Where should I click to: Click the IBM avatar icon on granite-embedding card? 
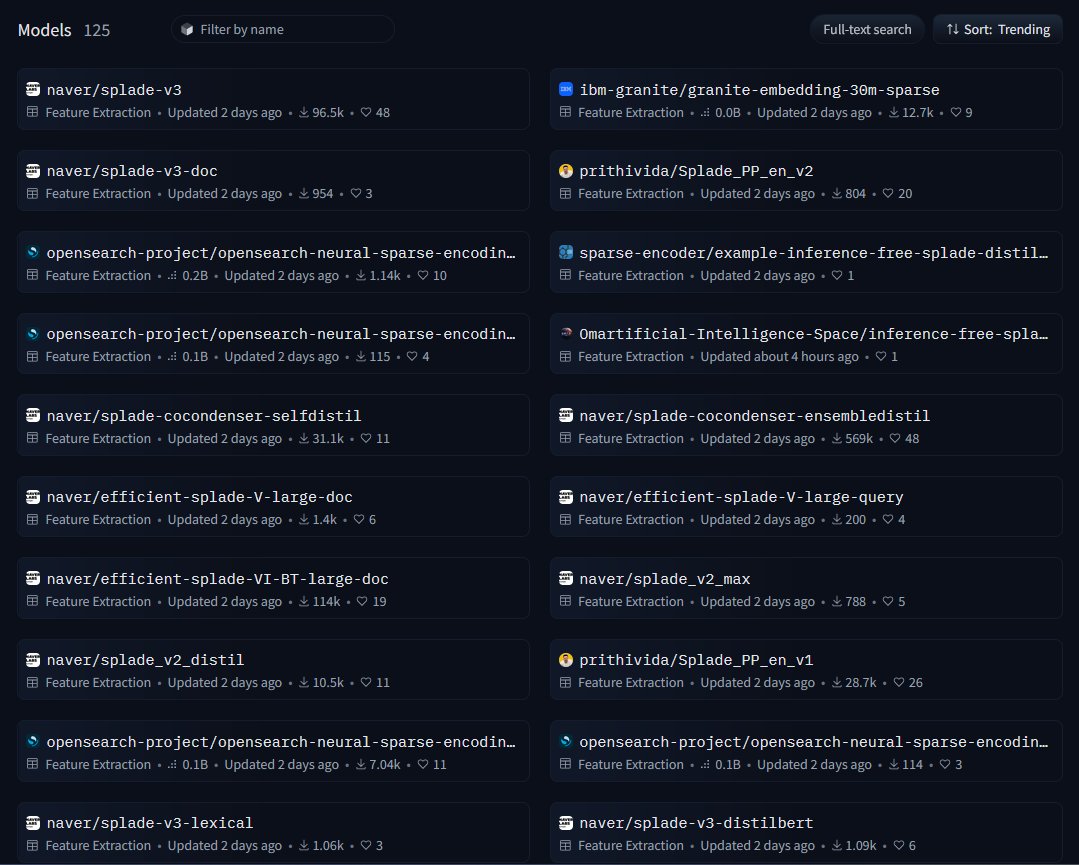click(x=566, y=89)
